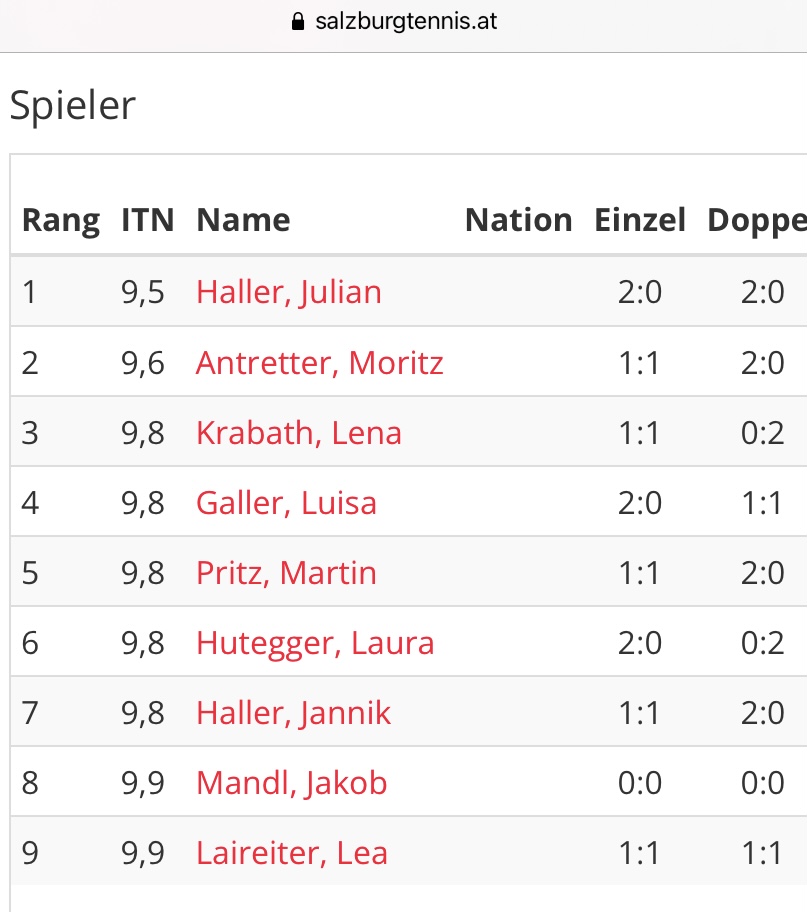
Task: Open player Laireiter, Lea
Action: coord(291,853)
